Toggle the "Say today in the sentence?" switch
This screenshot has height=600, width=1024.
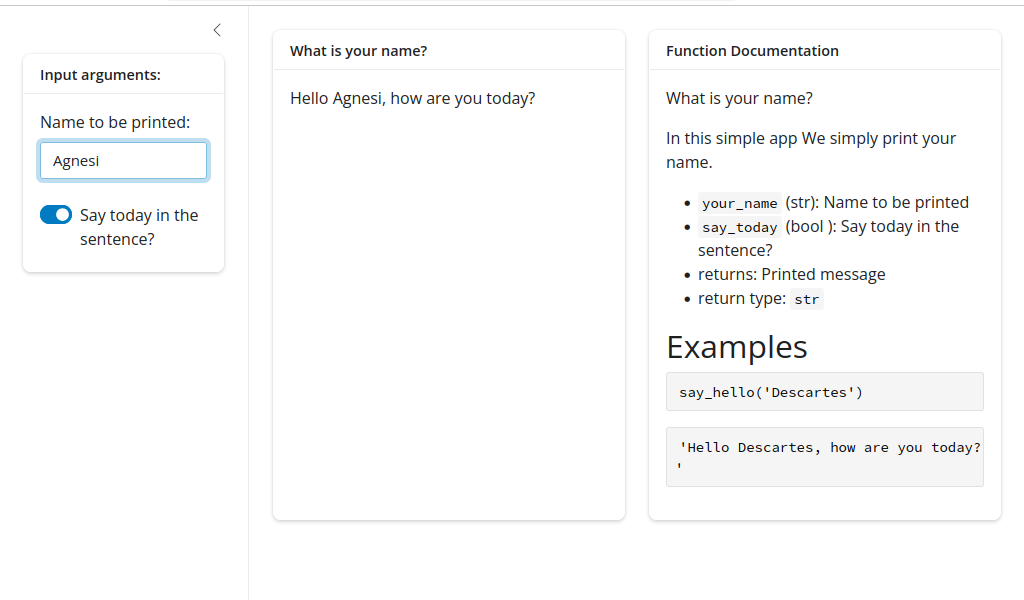pos(56,215)
